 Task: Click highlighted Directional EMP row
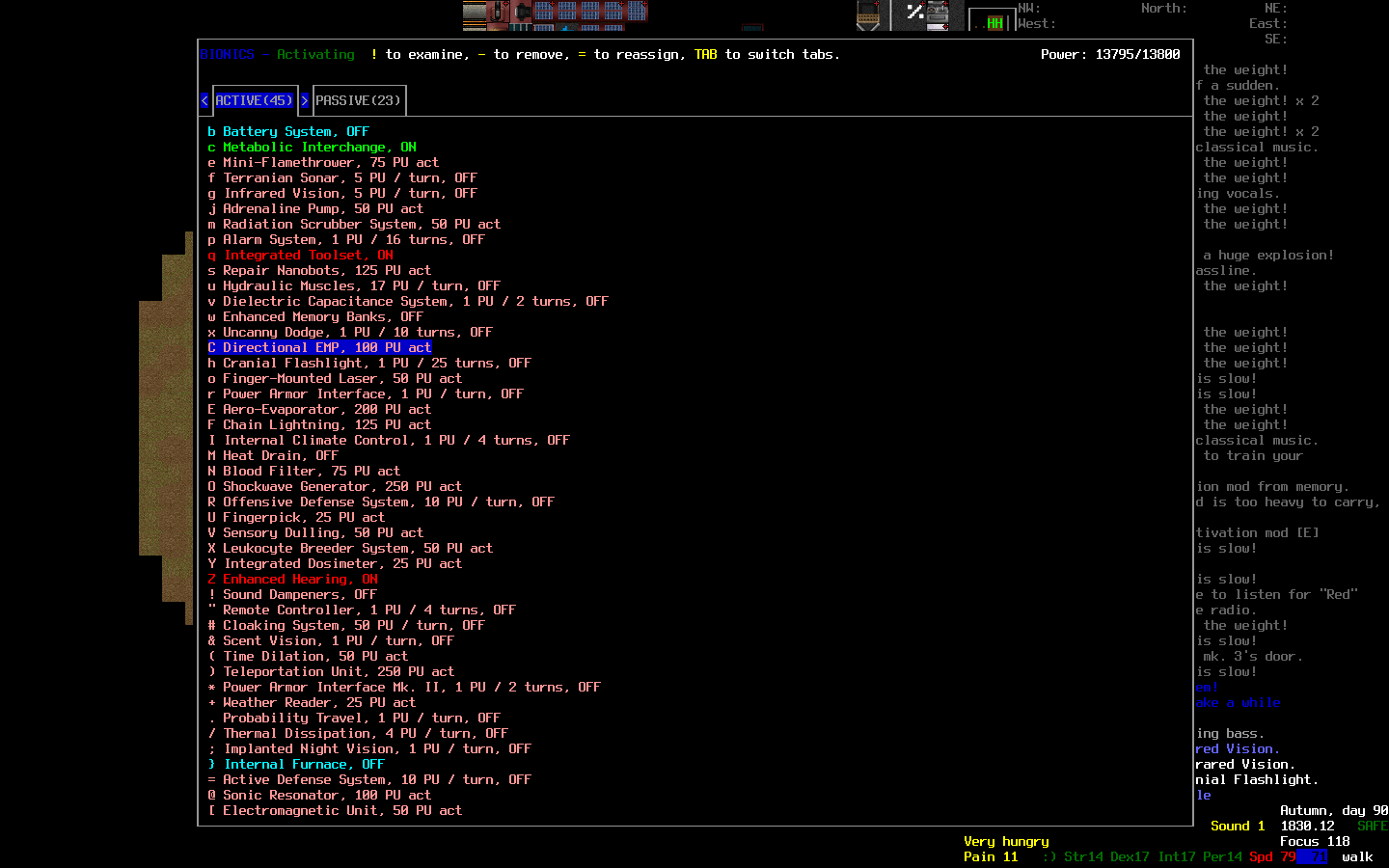319,347
